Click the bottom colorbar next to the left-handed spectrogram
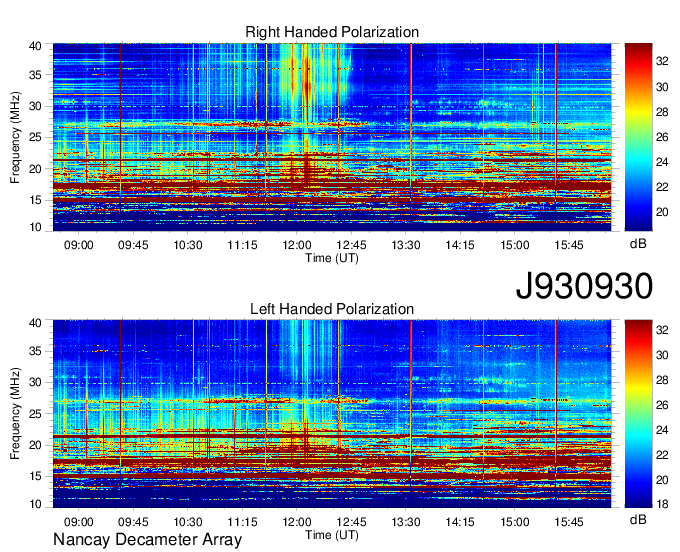 [x=638, y=414]
